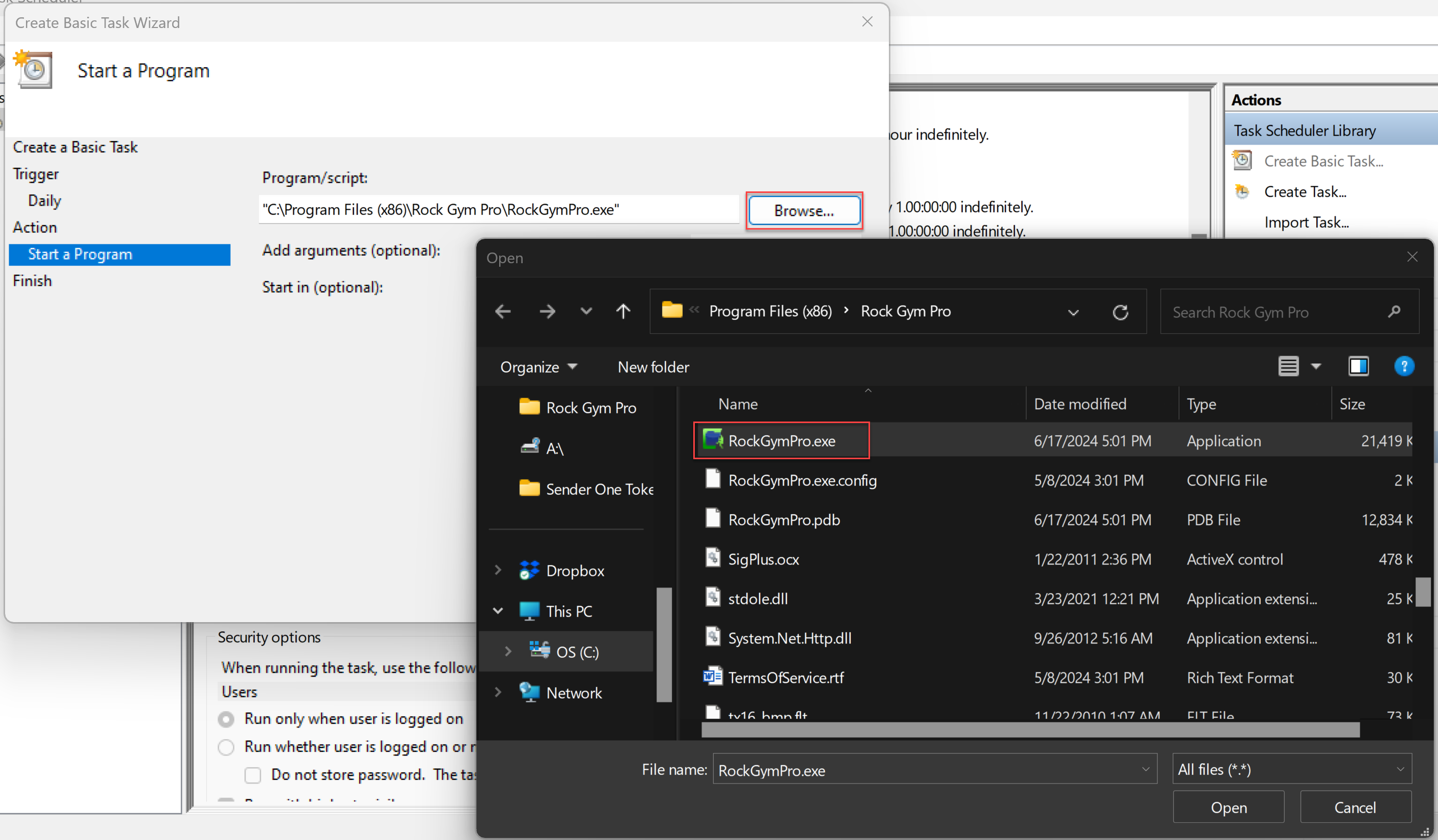1438x840 pixels.
Task: Open the help question mark button
Action: (x=1404, y=366)
